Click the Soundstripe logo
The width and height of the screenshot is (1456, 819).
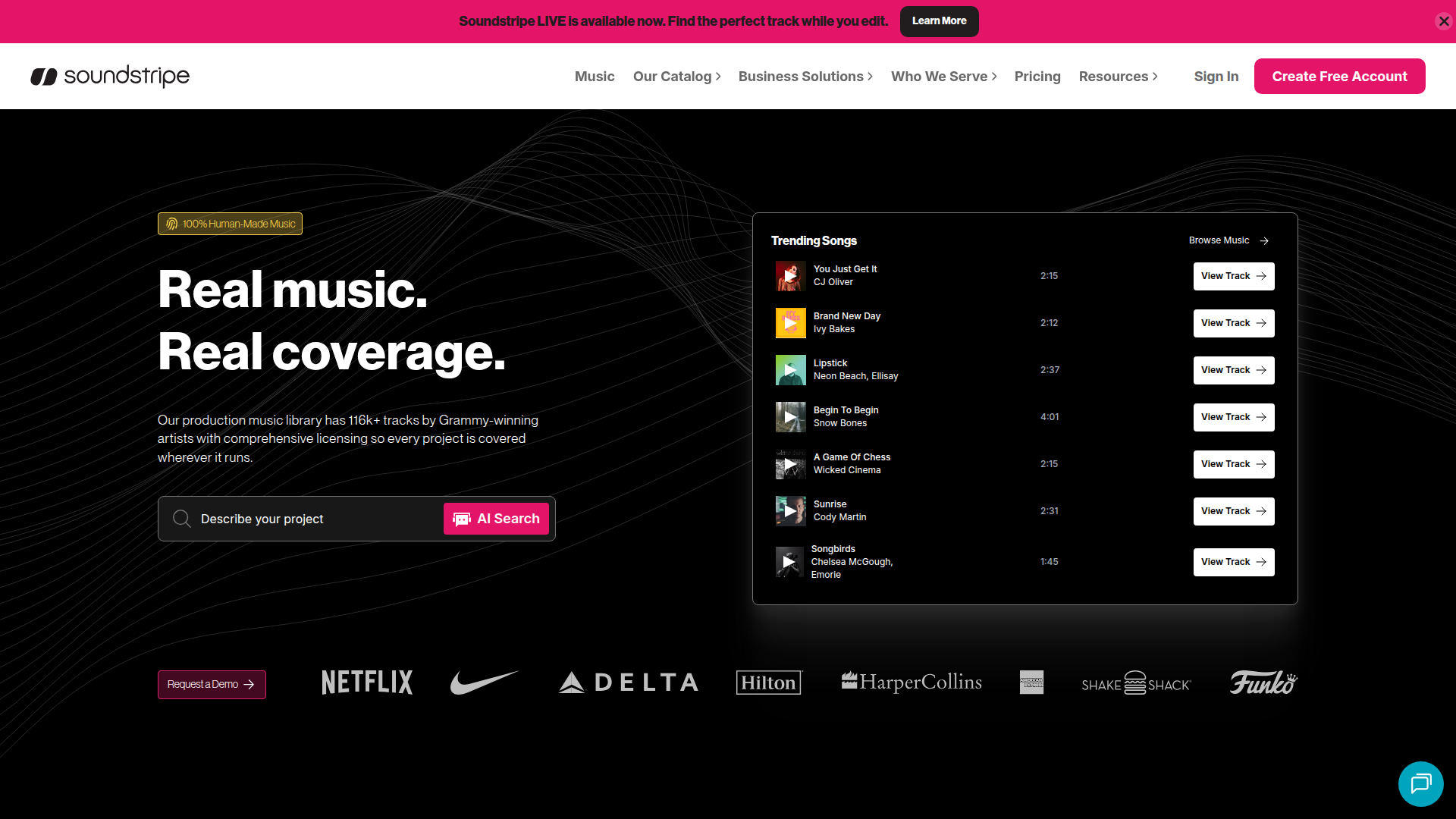coord(110,76)
